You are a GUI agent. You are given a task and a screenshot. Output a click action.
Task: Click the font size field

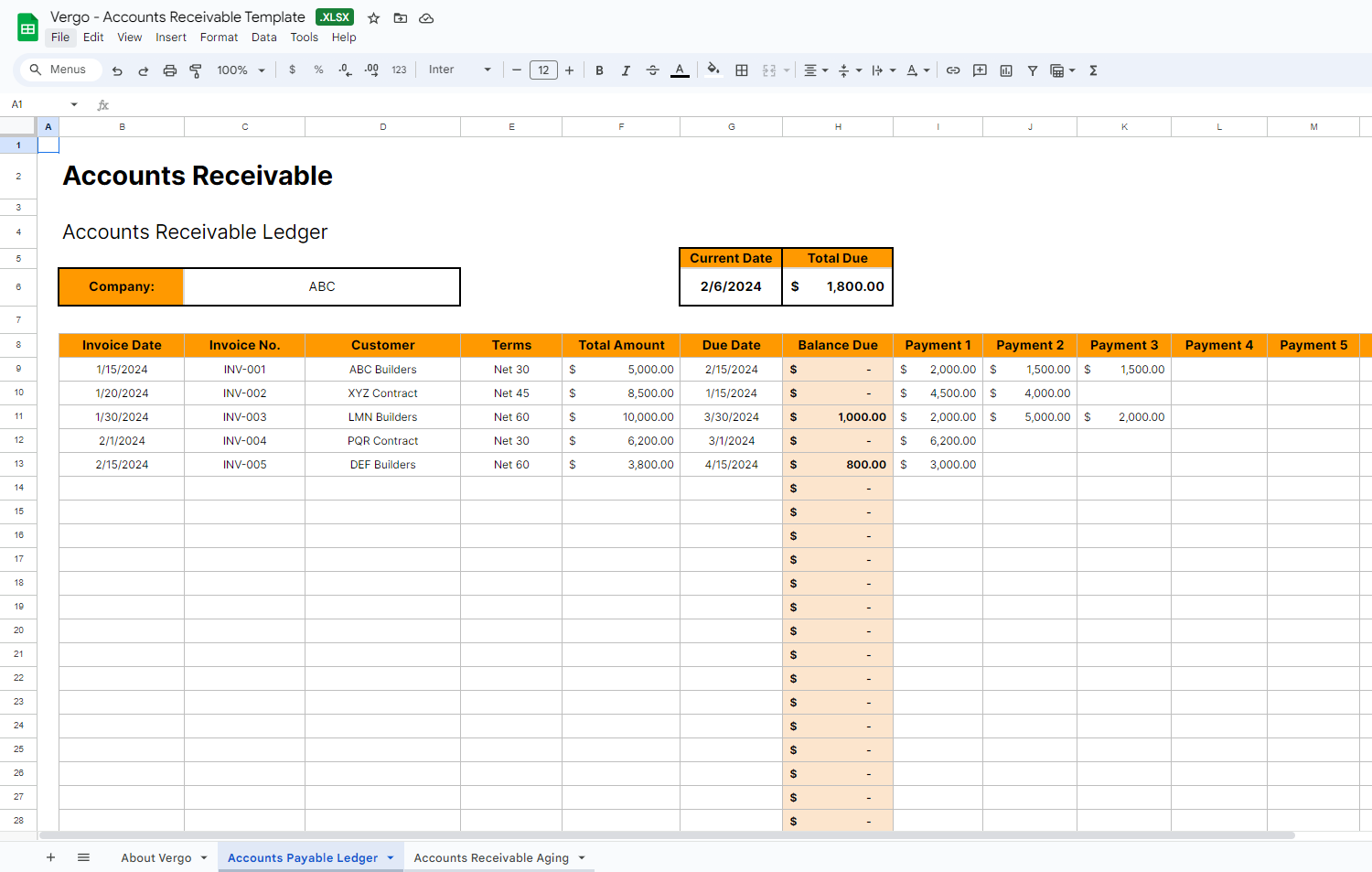(543, 70)
